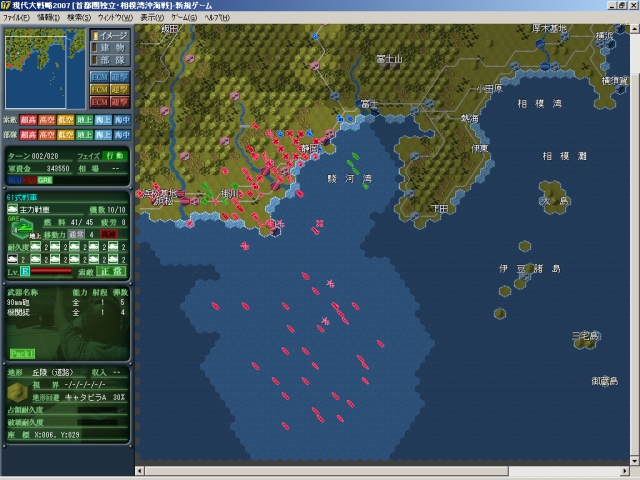Click the red experience level bar
The height and width of the screenshot is (480, 640).
pos(51,271)
